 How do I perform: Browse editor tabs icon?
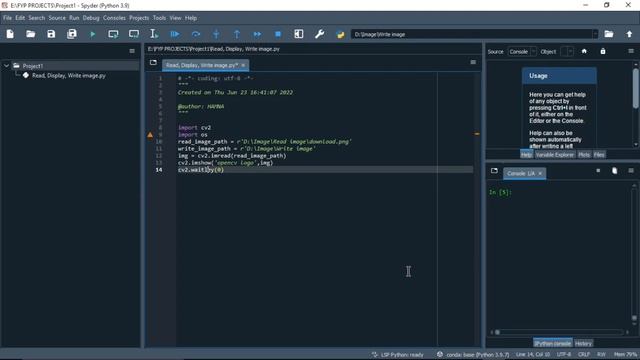[x=153, y=62]
